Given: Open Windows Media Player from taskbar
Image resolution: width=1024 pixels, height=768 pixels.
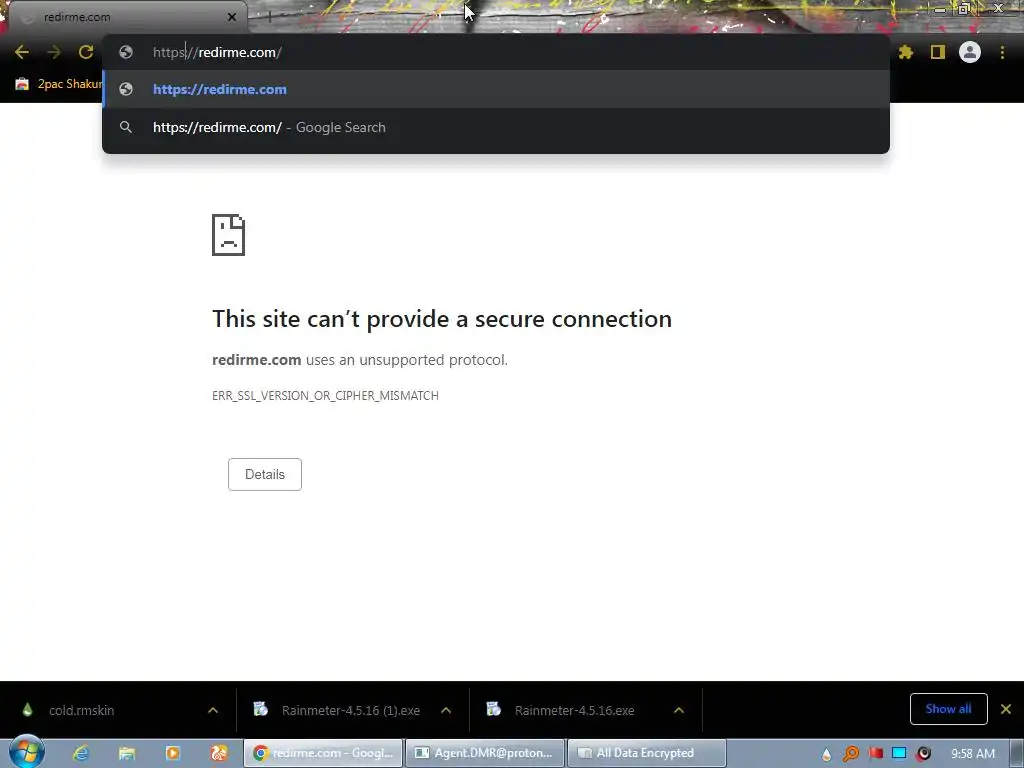Looking at the screenshot, I should [172, 753].
